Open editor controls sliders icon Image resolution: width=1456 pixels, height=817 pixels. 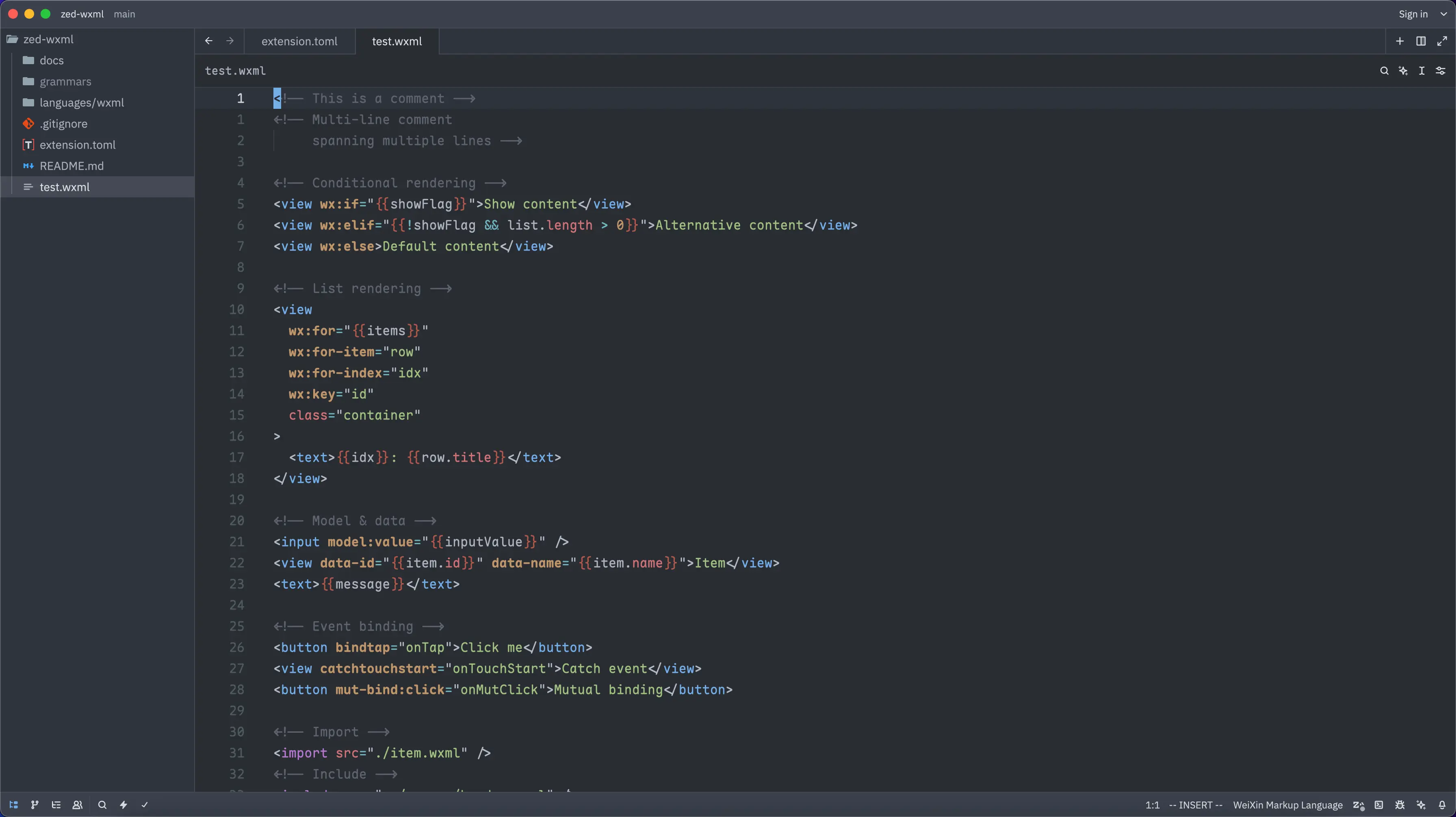pos(1441,71)
